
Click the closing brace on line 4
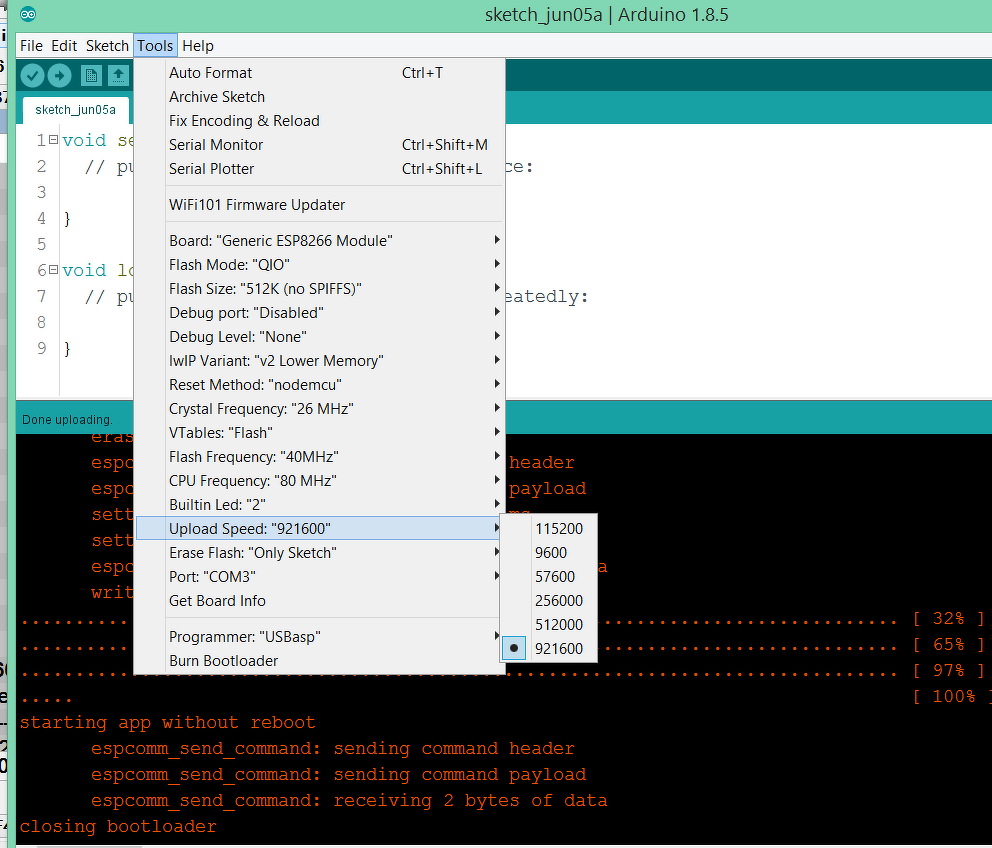click(67, 219)
